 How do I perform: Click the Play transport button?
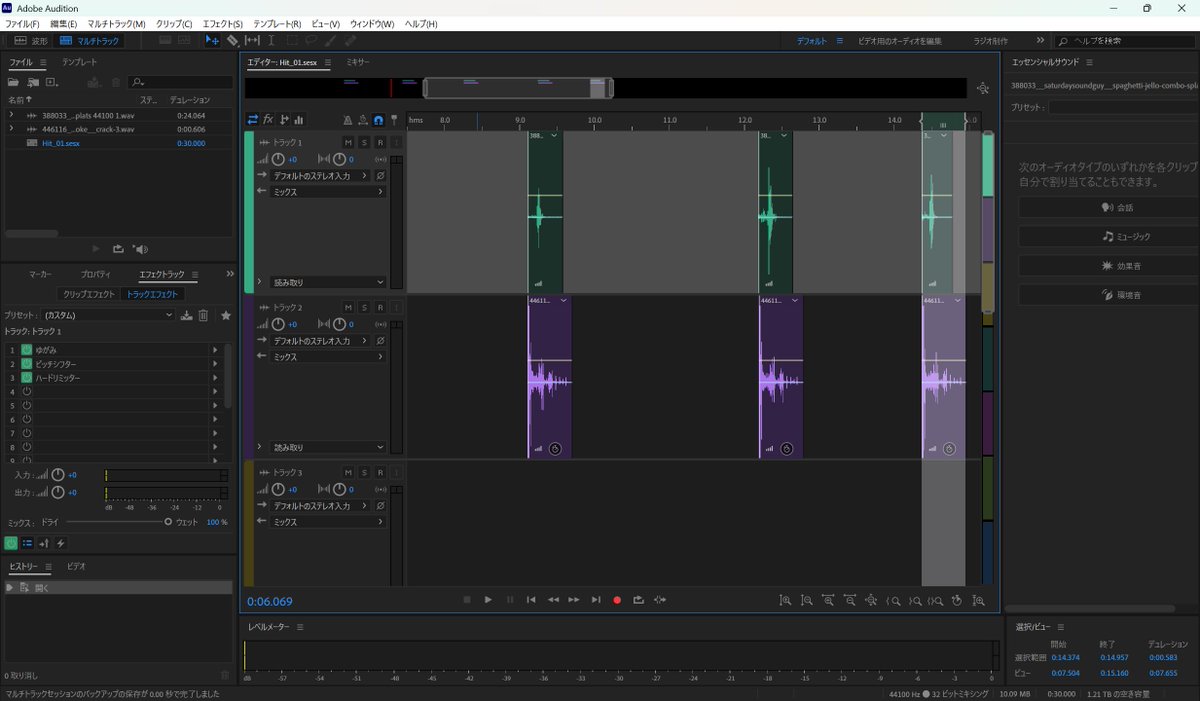tap(488, 600)
